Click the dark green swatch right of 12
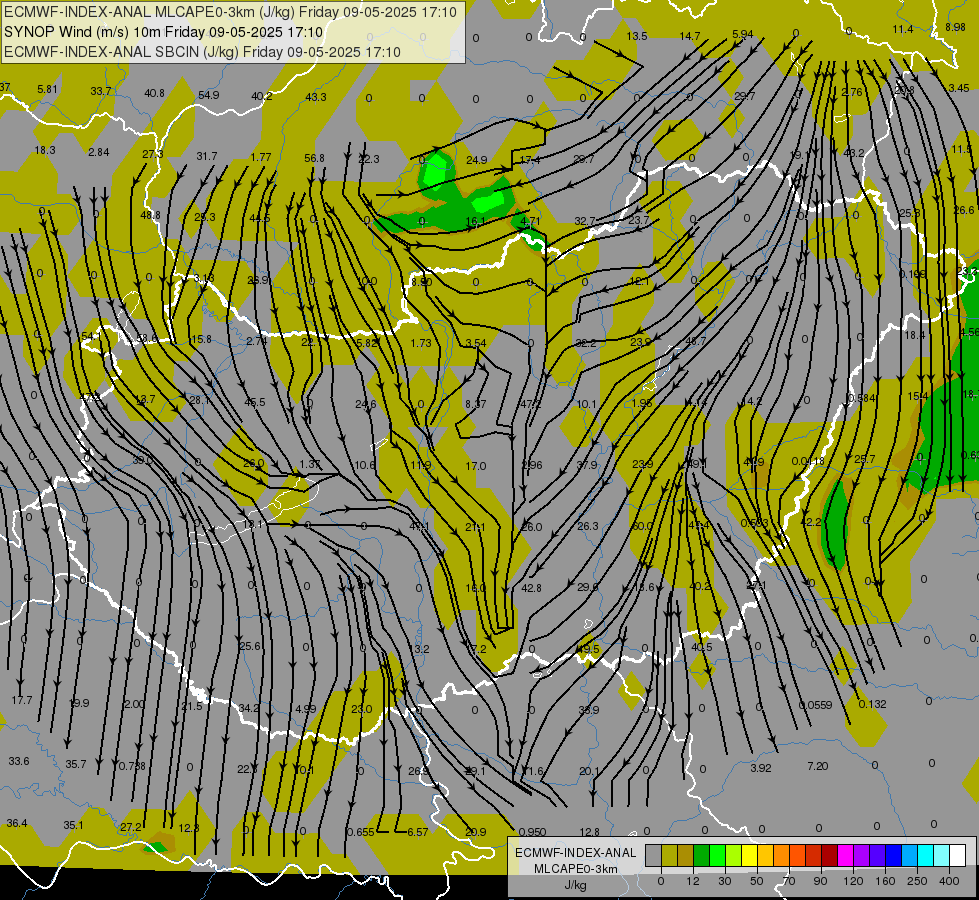Viewport: 979px width, 900px height. pyautogui.click(x=702, y=855)
